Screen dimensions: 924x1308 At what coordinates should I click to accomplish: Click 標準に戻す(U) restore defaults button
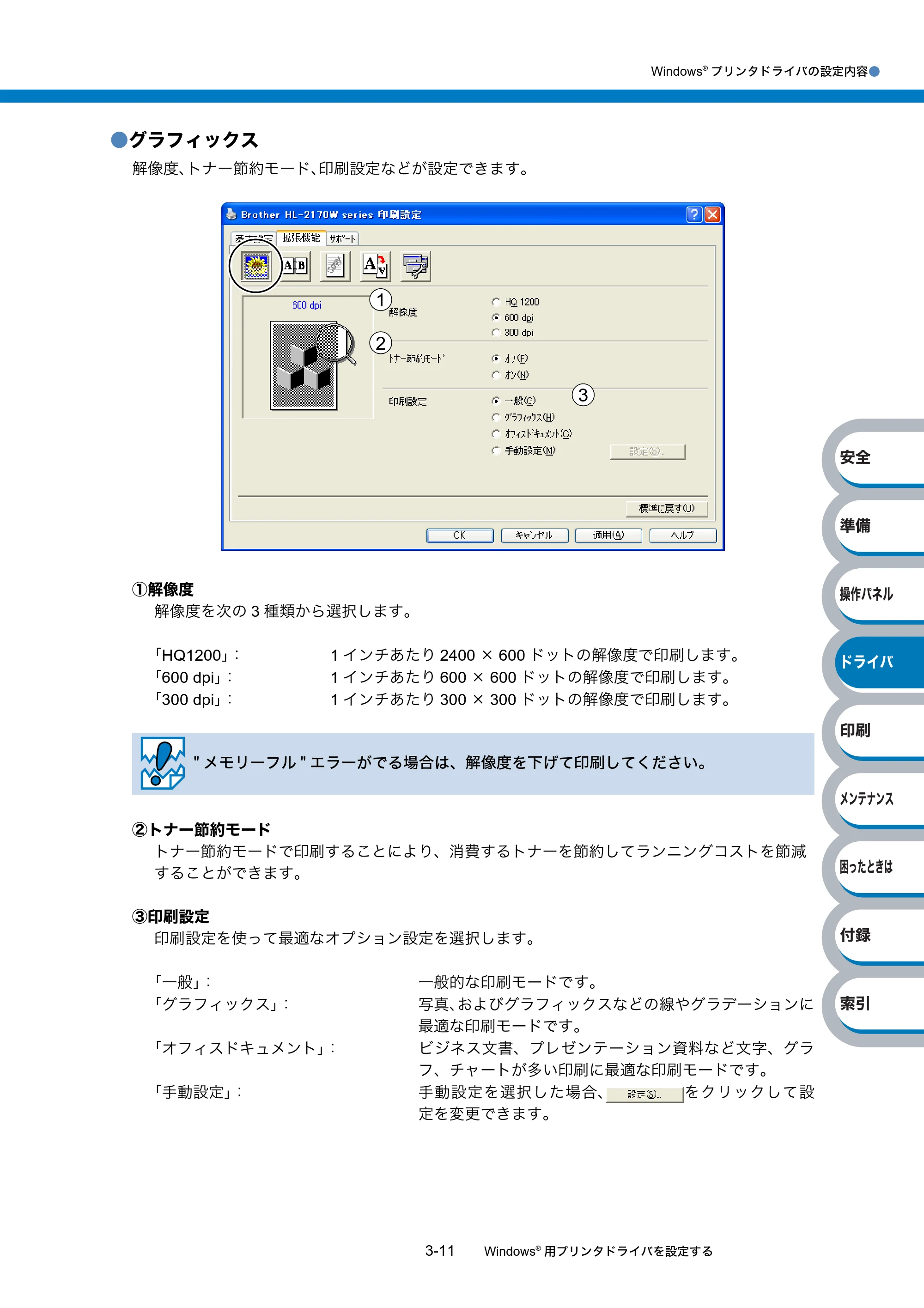tap(667, 508)
